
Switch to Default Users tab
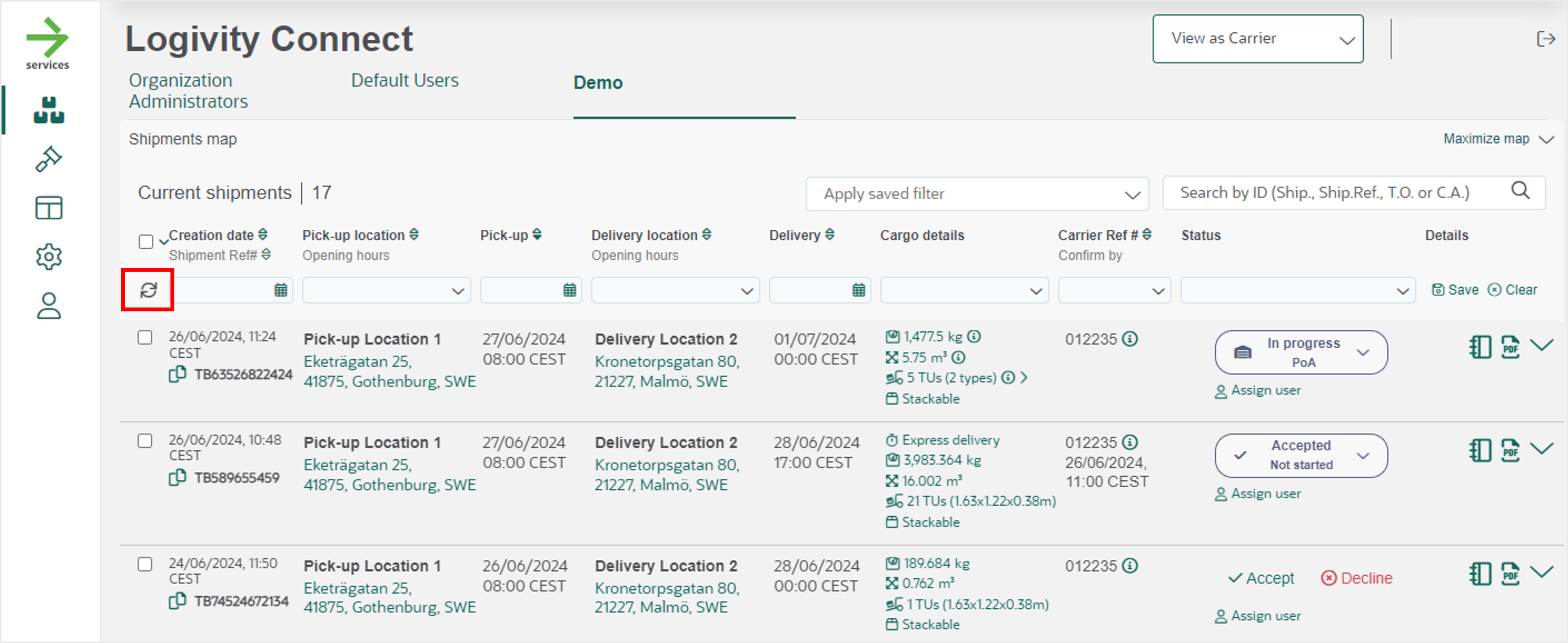pos(405,80)
